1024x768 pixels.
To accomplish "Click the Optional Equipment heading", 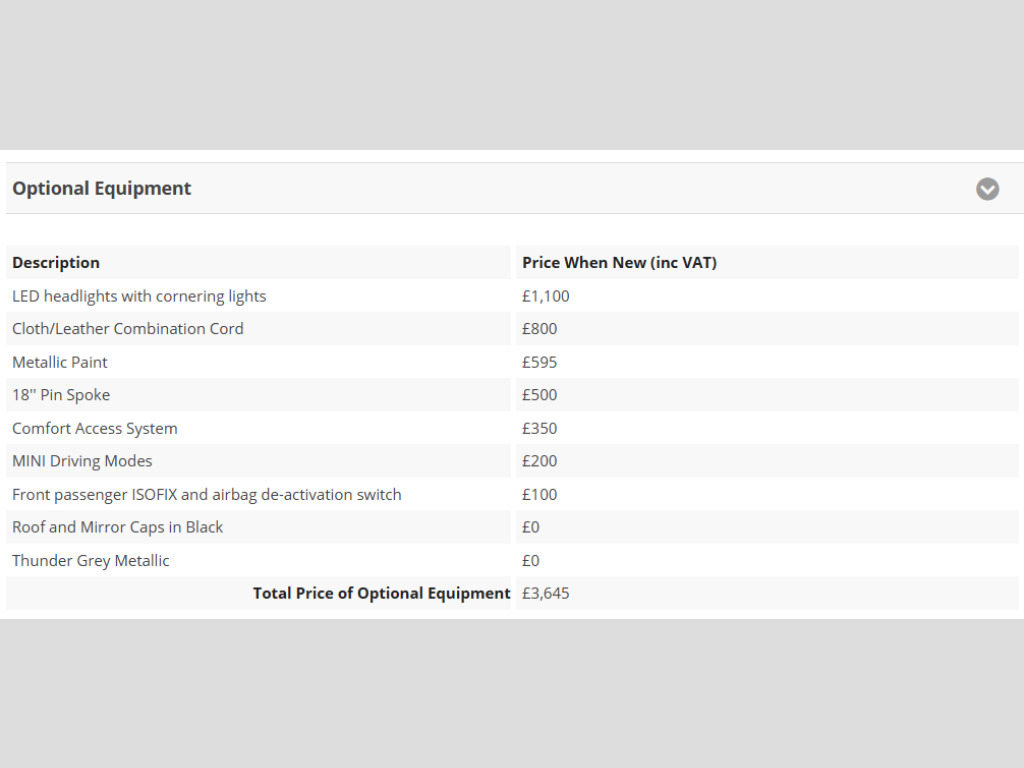I will (102, 188).
